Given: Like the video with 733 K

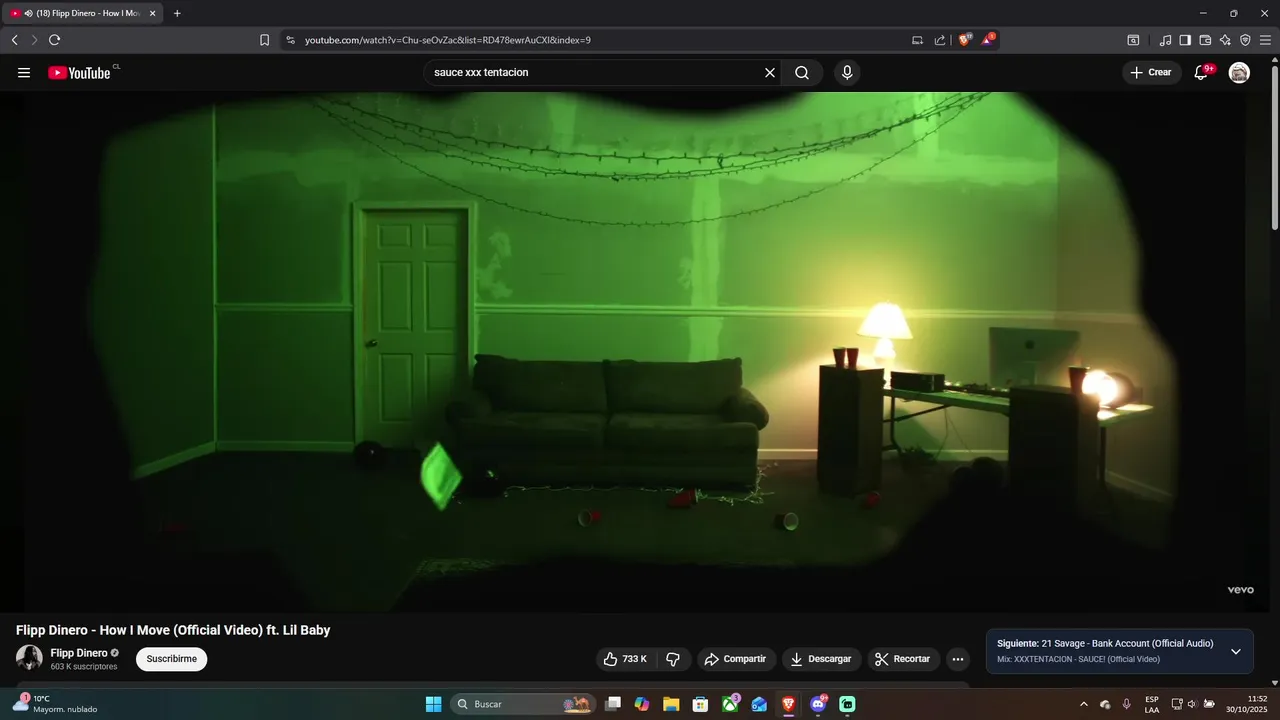Looking at the screenshot, I should [x=625, y=659].
